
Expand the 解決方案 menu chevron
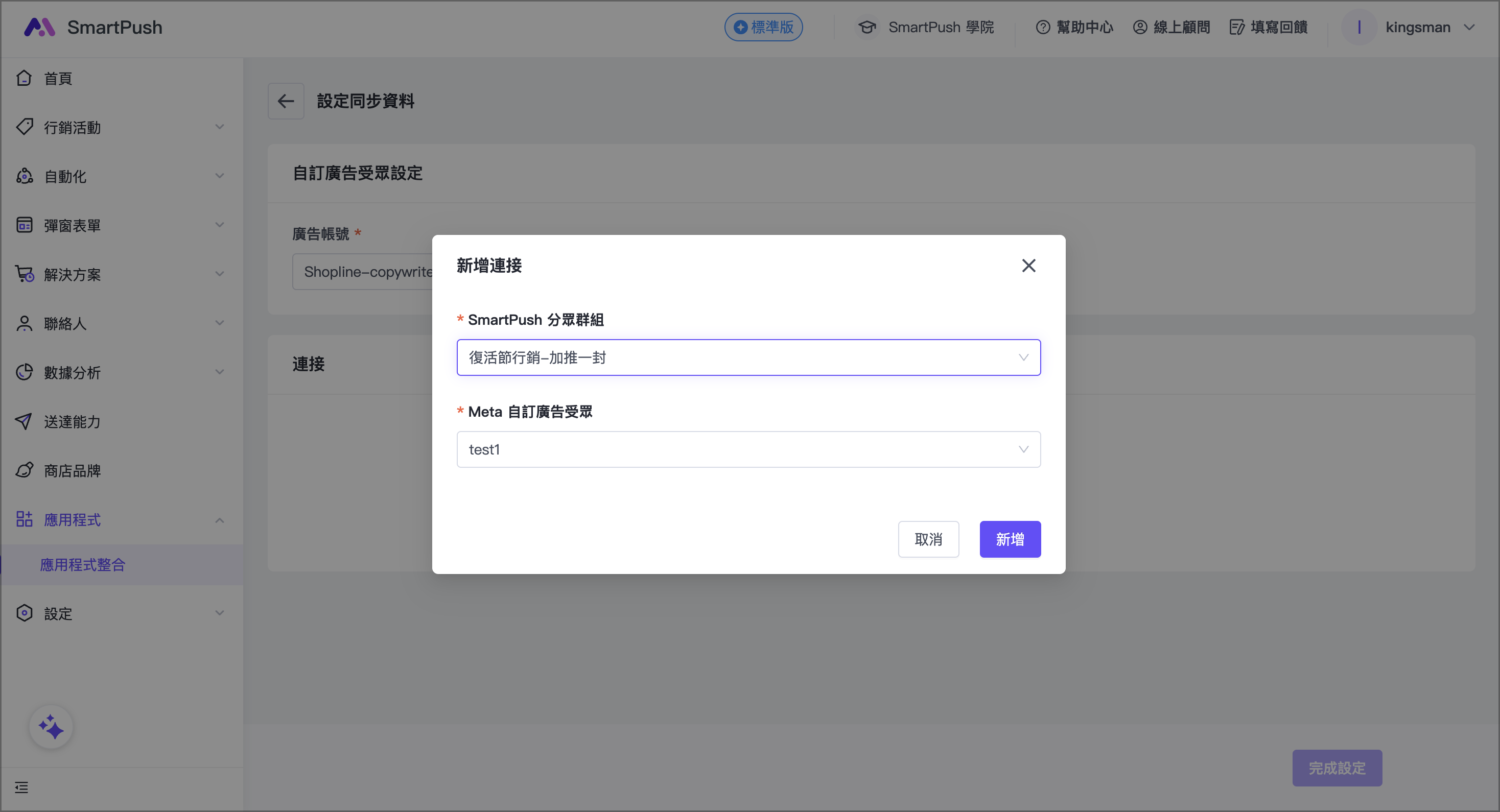click(x=220, y=274)
